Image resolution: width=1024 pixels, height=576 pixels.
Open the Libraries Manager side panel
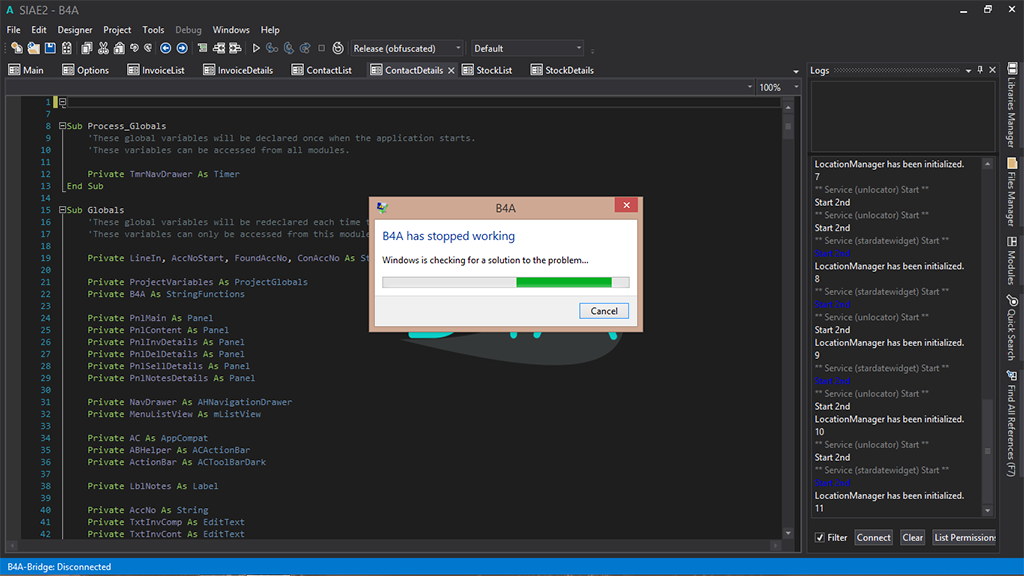(1011, 112)
